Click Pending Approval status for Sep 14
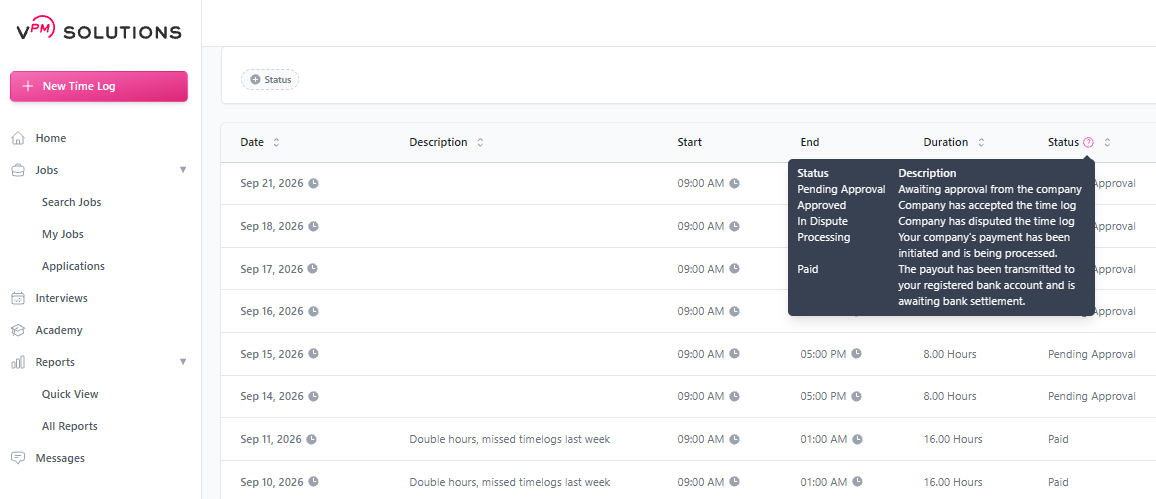 1092,397
